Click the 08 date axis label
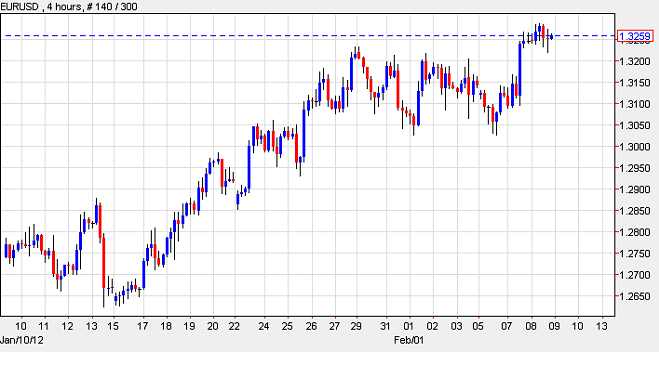The width and height of the screenshot is (659, 369). coord(531,326)
